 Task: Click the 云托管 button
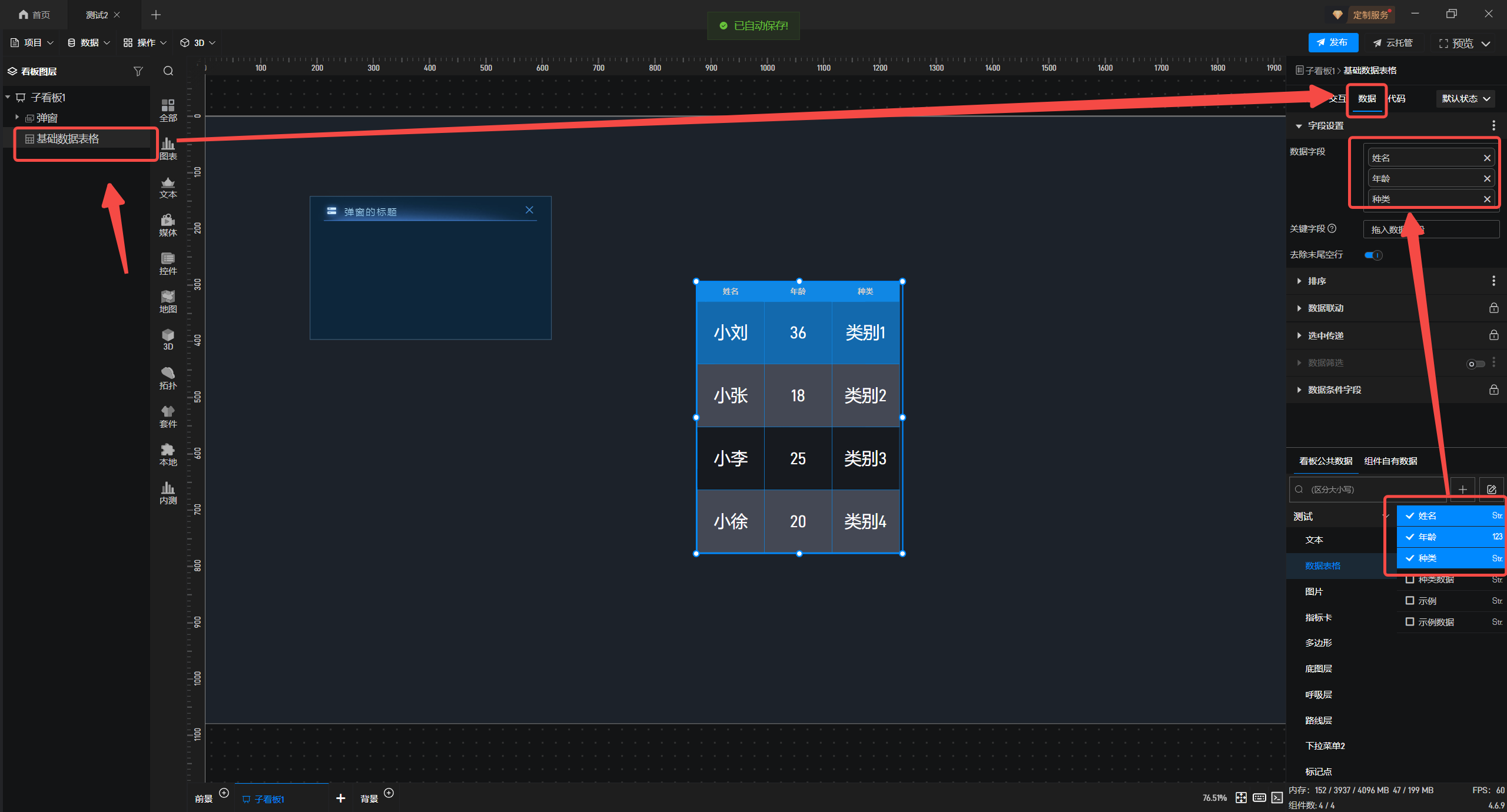[1393, 43]
